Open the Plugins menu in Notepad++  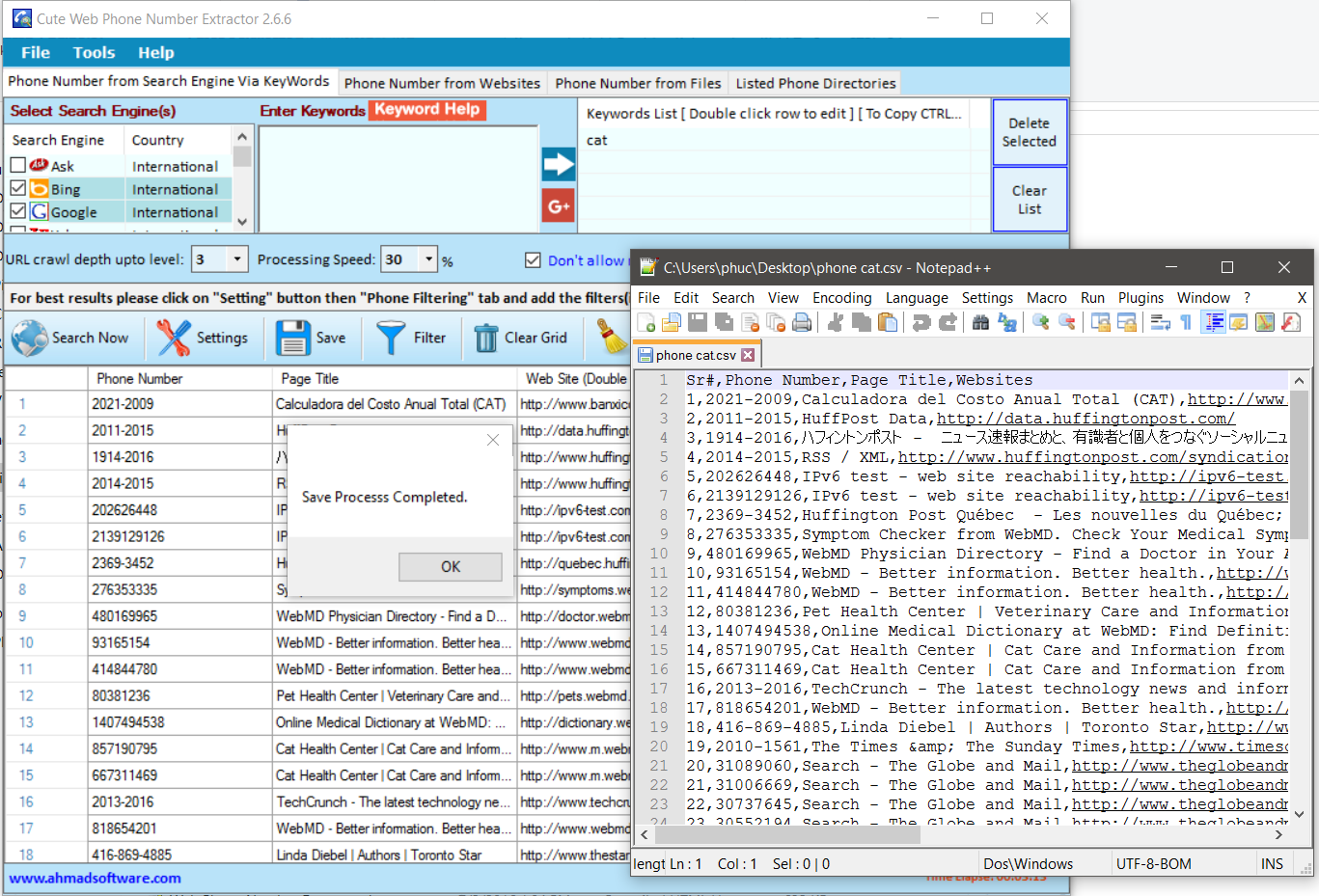pyautogui.click(x=1140, y=298)
